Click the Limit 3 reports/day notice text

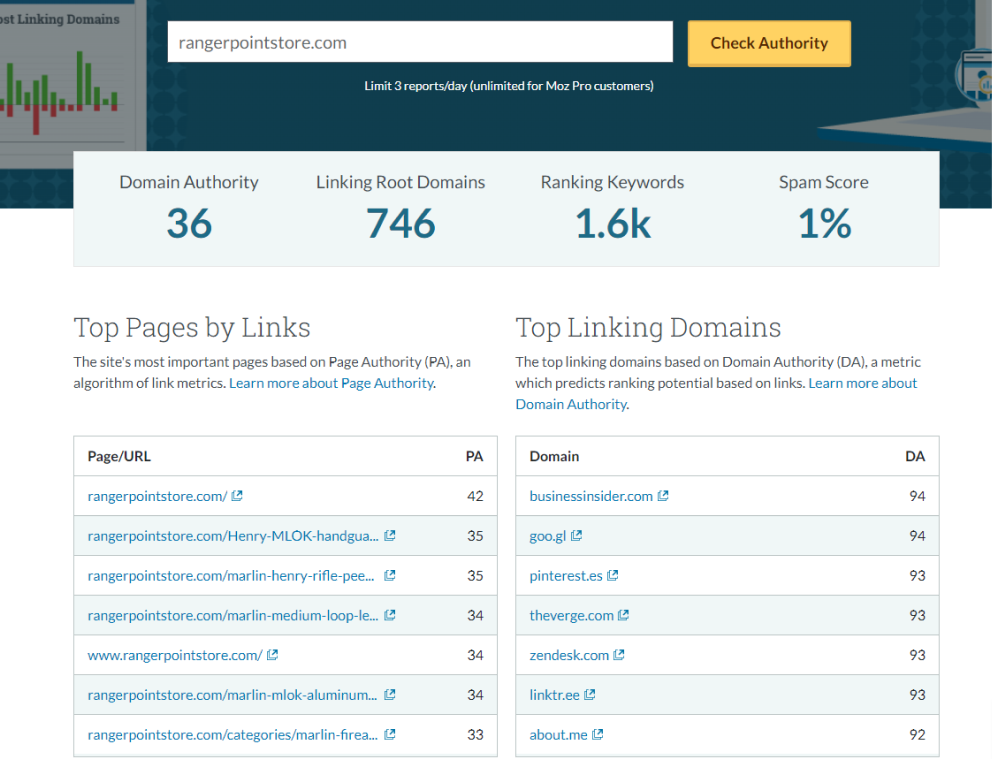pos(509,85)
